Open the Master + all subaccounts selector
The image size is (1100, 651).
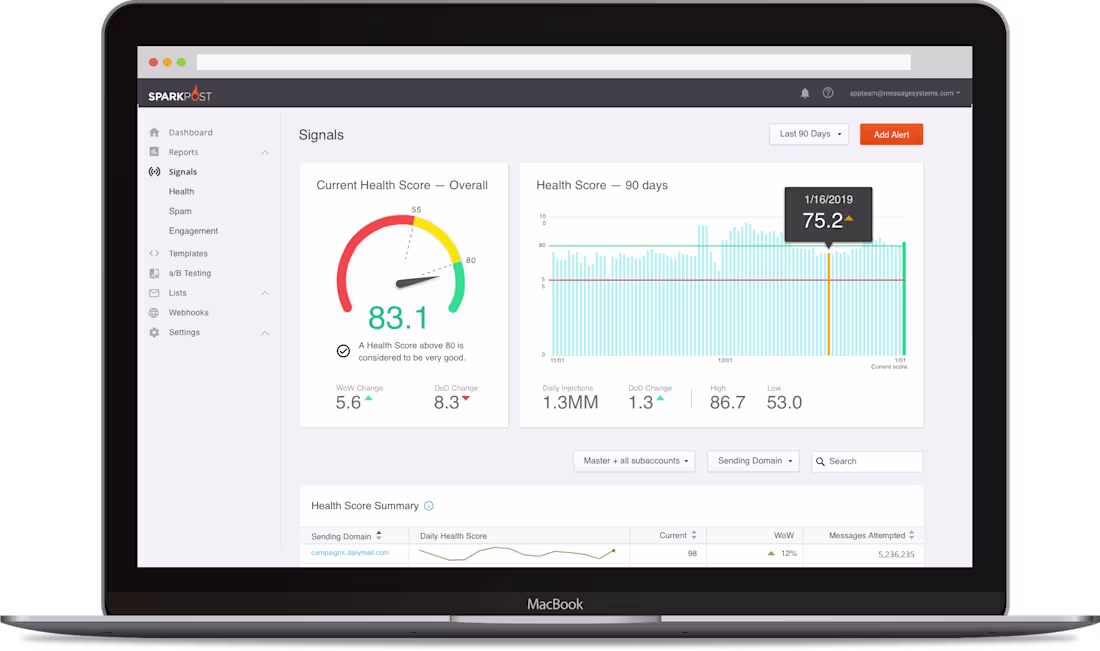(x=634, y=461)
